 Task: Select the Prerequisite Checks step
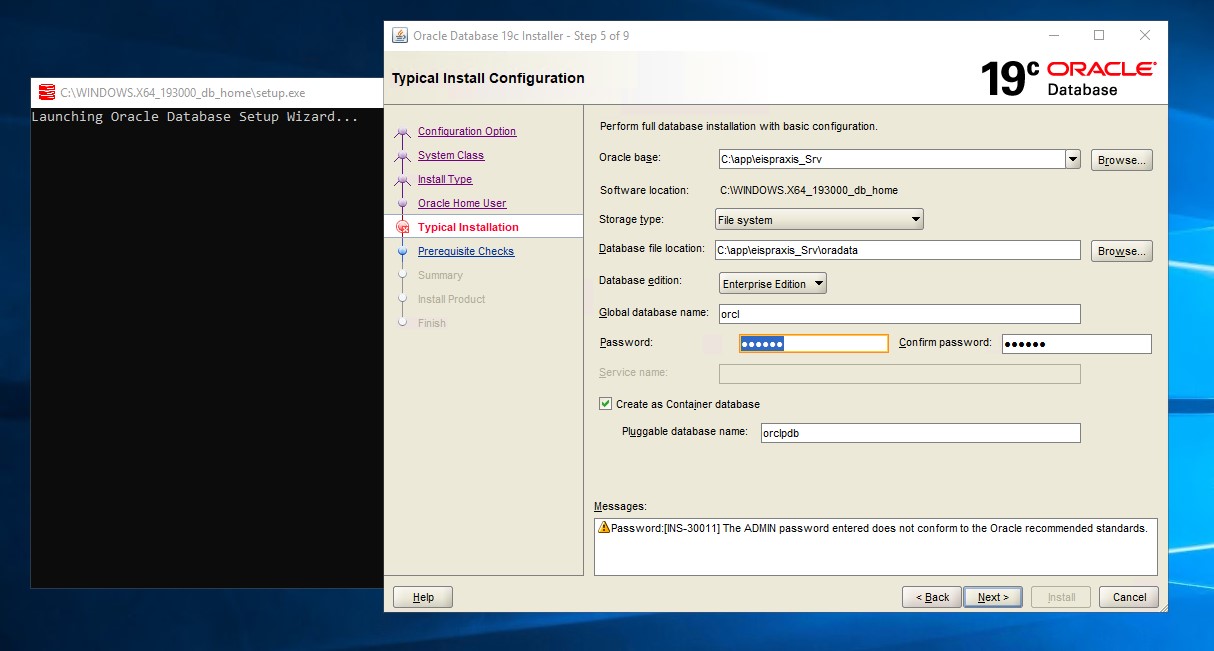[466, 252]
